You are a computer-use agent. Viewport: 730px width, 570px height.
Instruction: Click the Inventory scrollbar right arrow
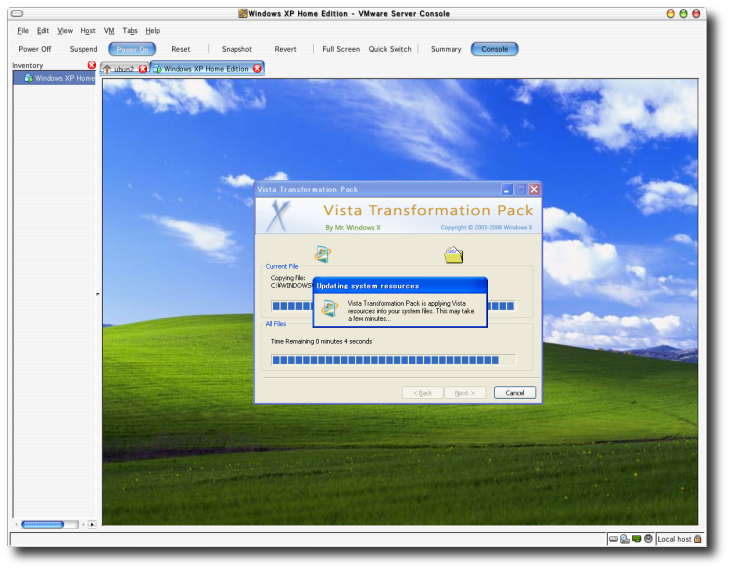click(92, 524)
